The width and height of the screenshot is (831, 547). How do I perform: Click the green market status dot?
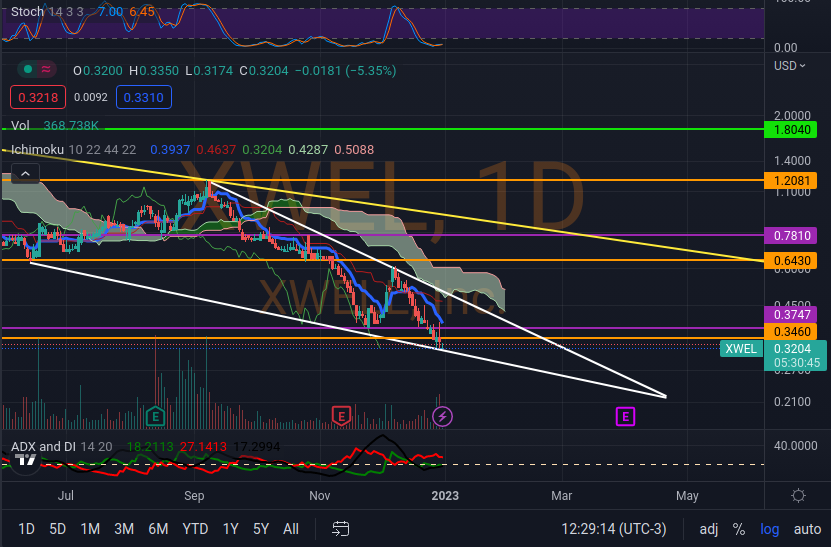pos(28,69)
